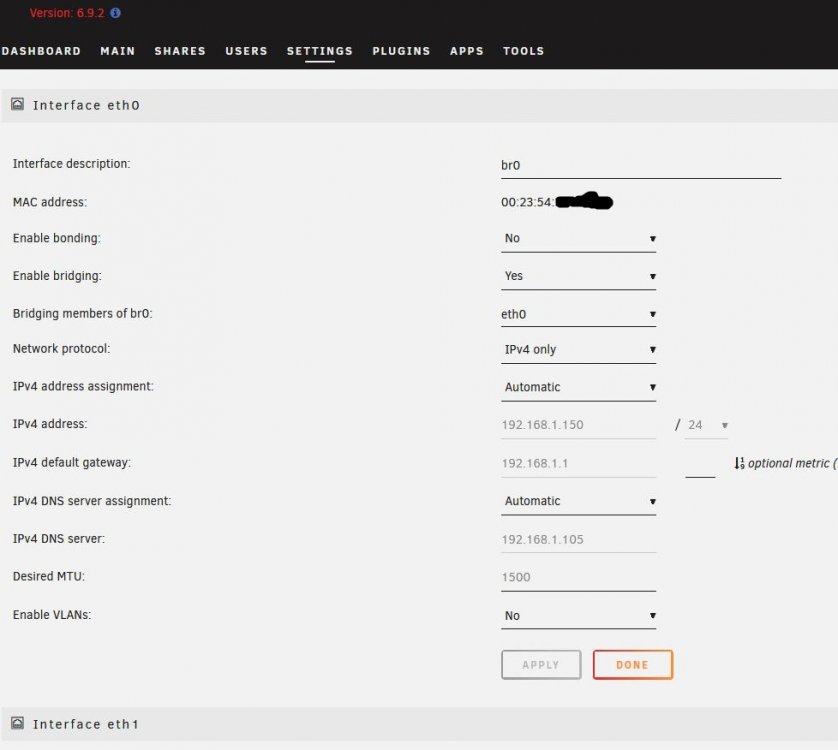Click the Desired MTU label
This screenshot has width=838, height=750.
(49, 576)
